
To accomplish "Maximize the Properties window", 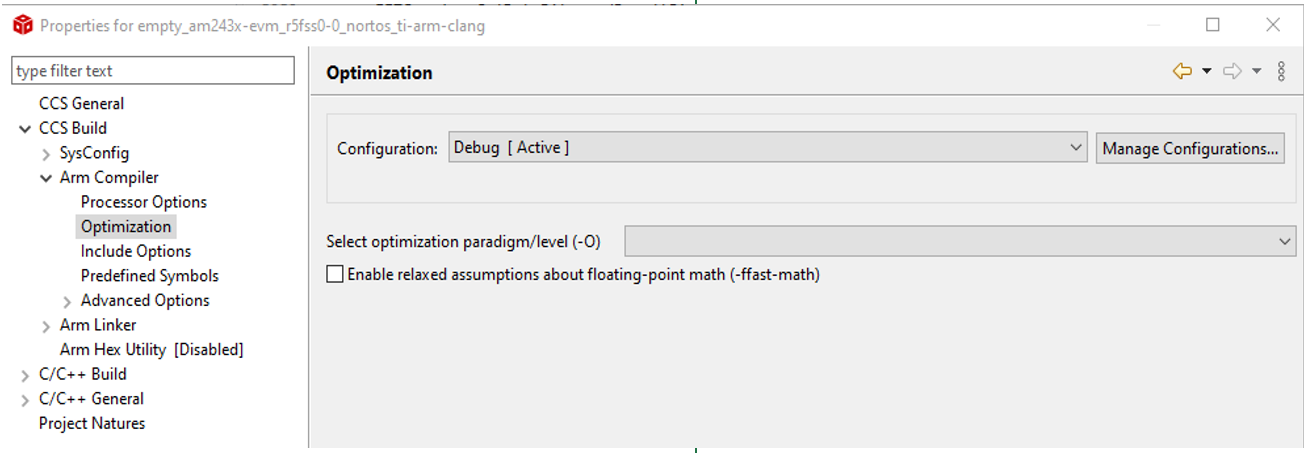I will tap(1213, 25).
